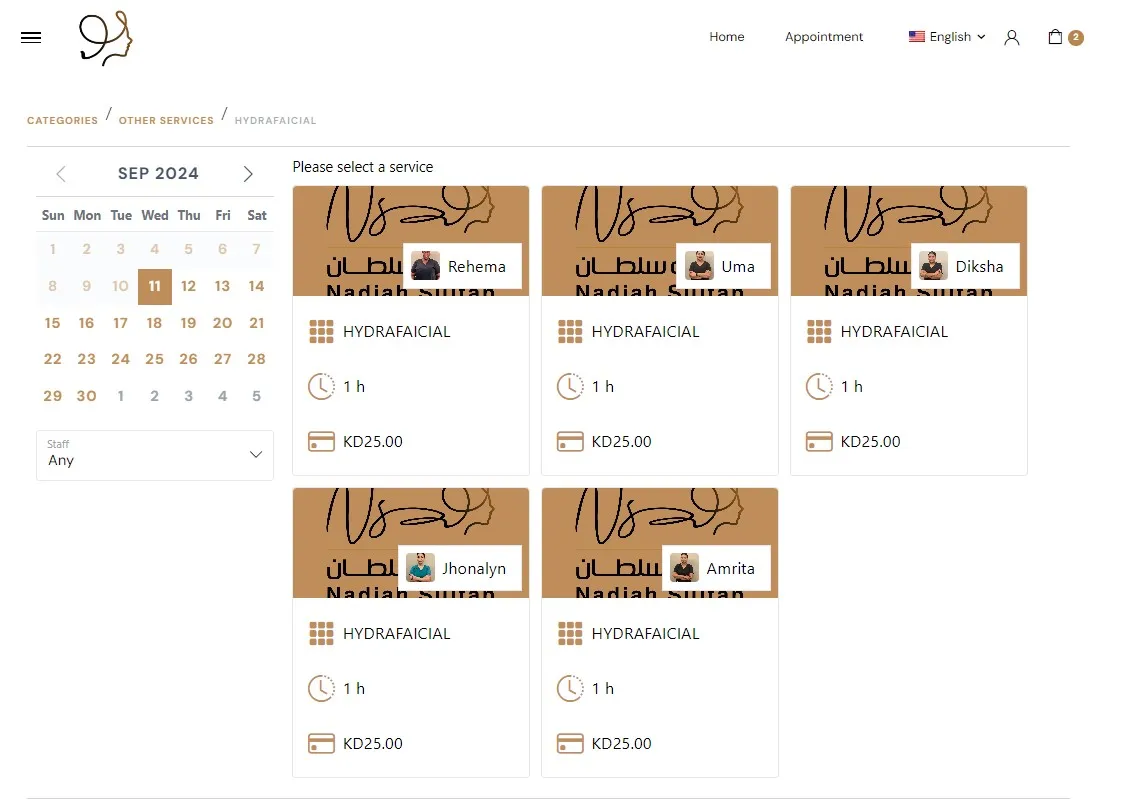Go to Home page
The image size is (1126, 808).
[x=727, y=37]
